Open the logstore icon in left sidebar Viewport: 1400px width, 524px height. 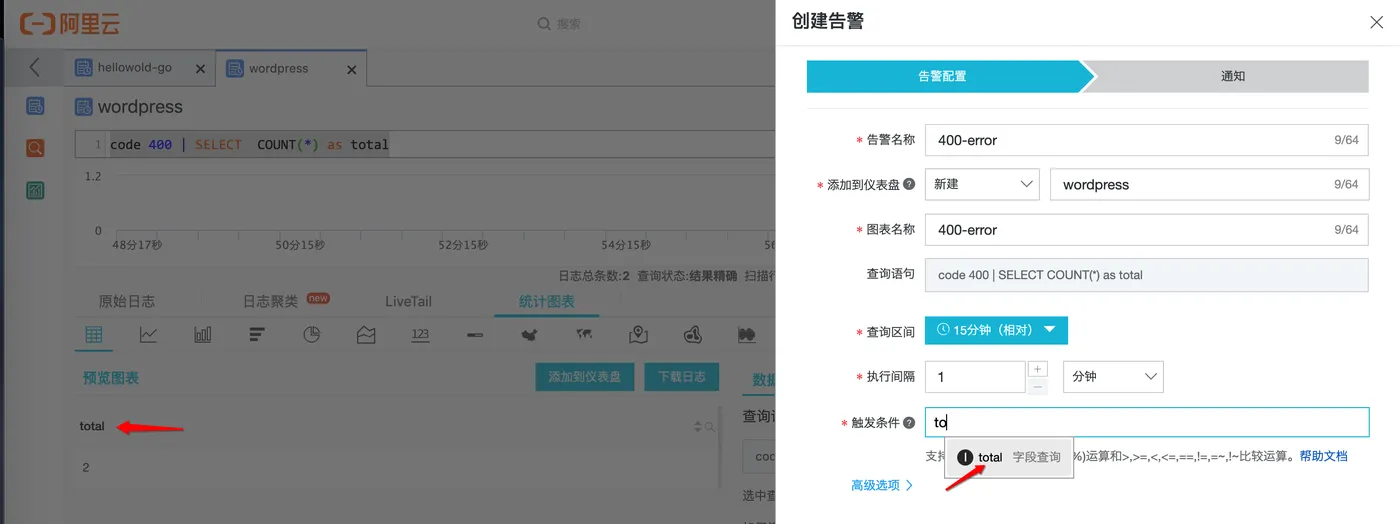click(x=35, y=106)
